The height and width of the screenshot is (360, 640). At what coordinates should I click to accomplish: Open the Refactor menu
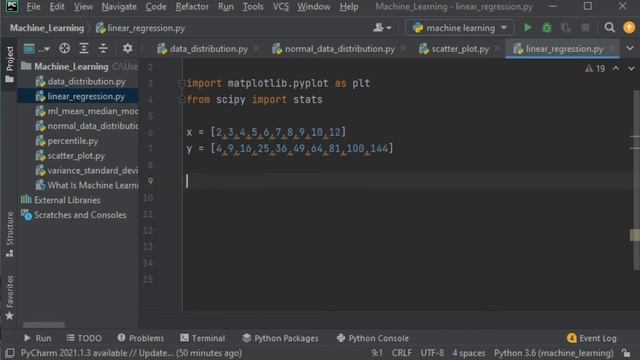pyautogui.click(x=192, y=7)
